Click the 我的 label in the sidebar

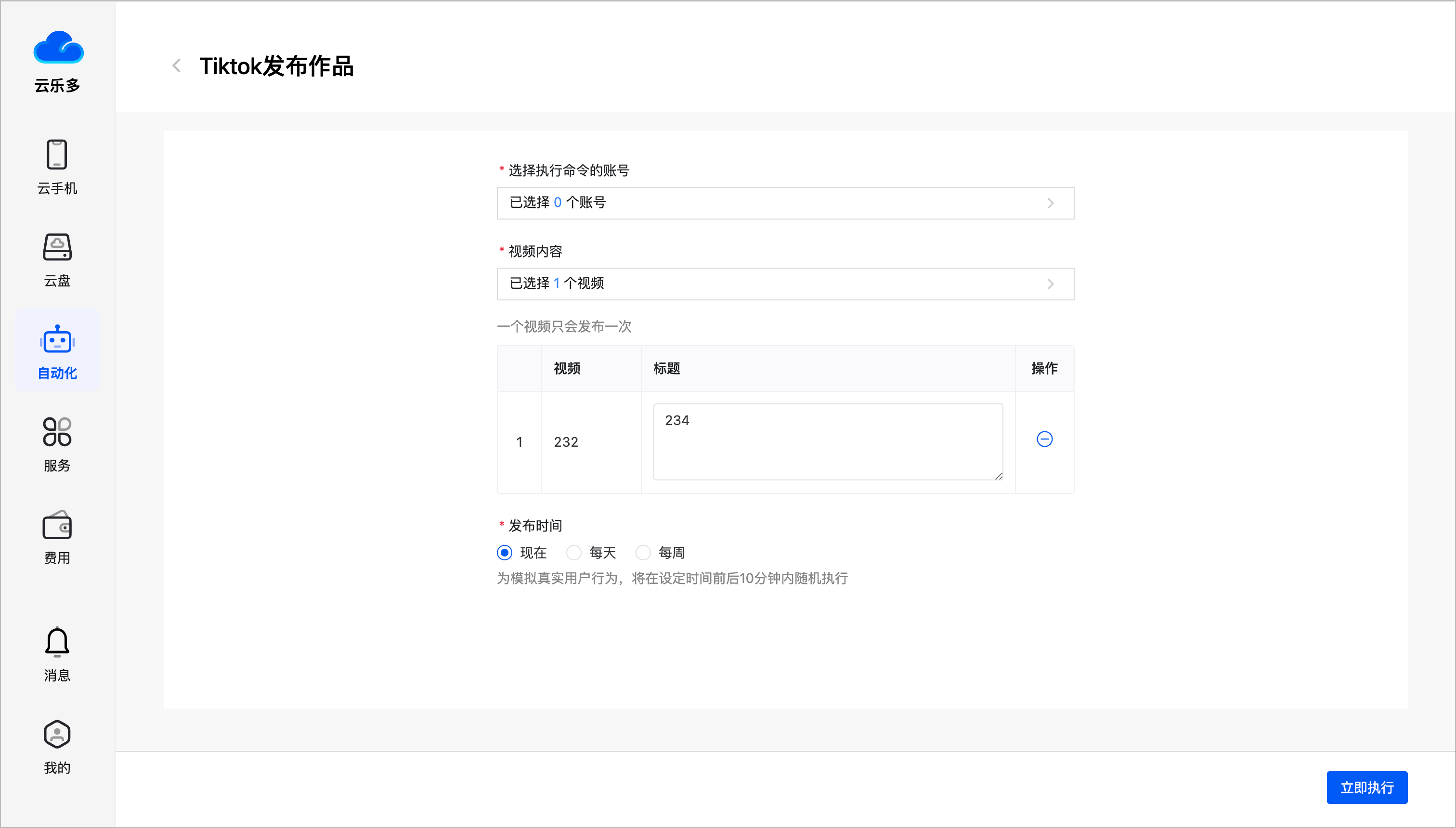(57, 768)
